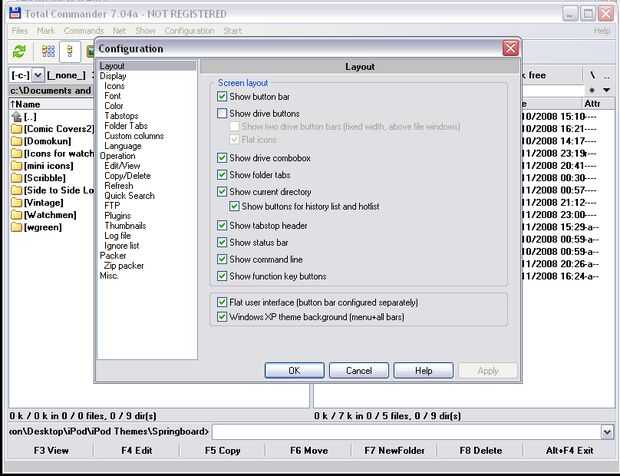Image resolution: width=620 pixels, height=476 pixels.
Task: Click the green Refresh arrows toolbar icon
Action: (19, 51)
